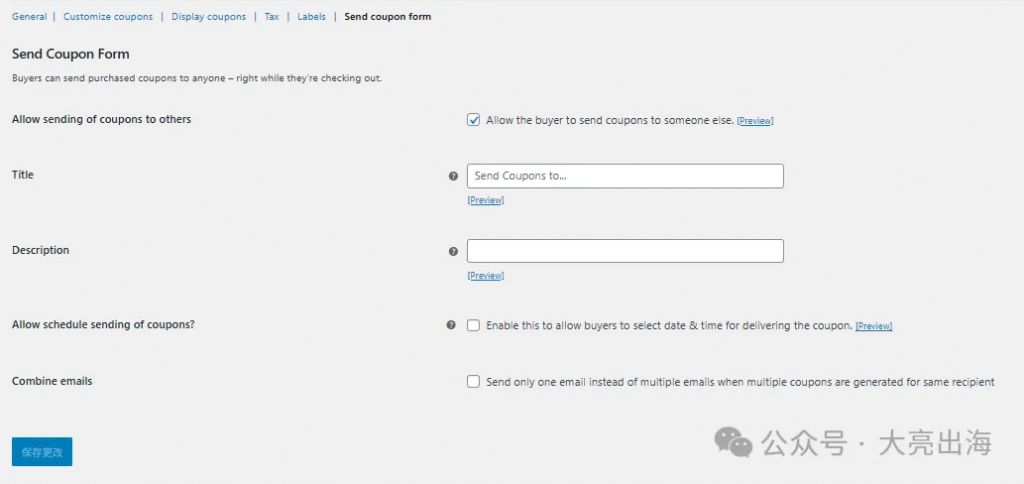Click Preview link below Description field
The height and width of the screenshot is (484, 1024).
tap(485, 276)
